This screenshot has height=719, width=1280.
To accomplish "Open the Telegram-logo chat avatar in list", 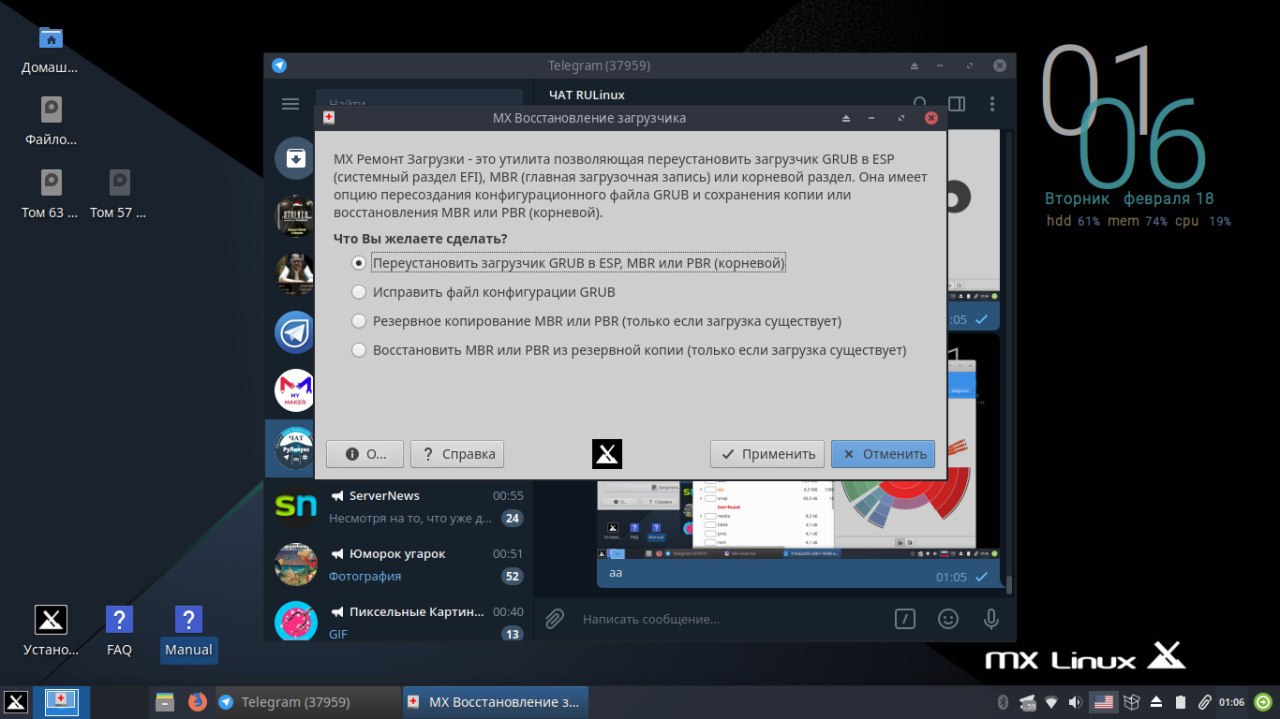I will (x=295, y=332).
